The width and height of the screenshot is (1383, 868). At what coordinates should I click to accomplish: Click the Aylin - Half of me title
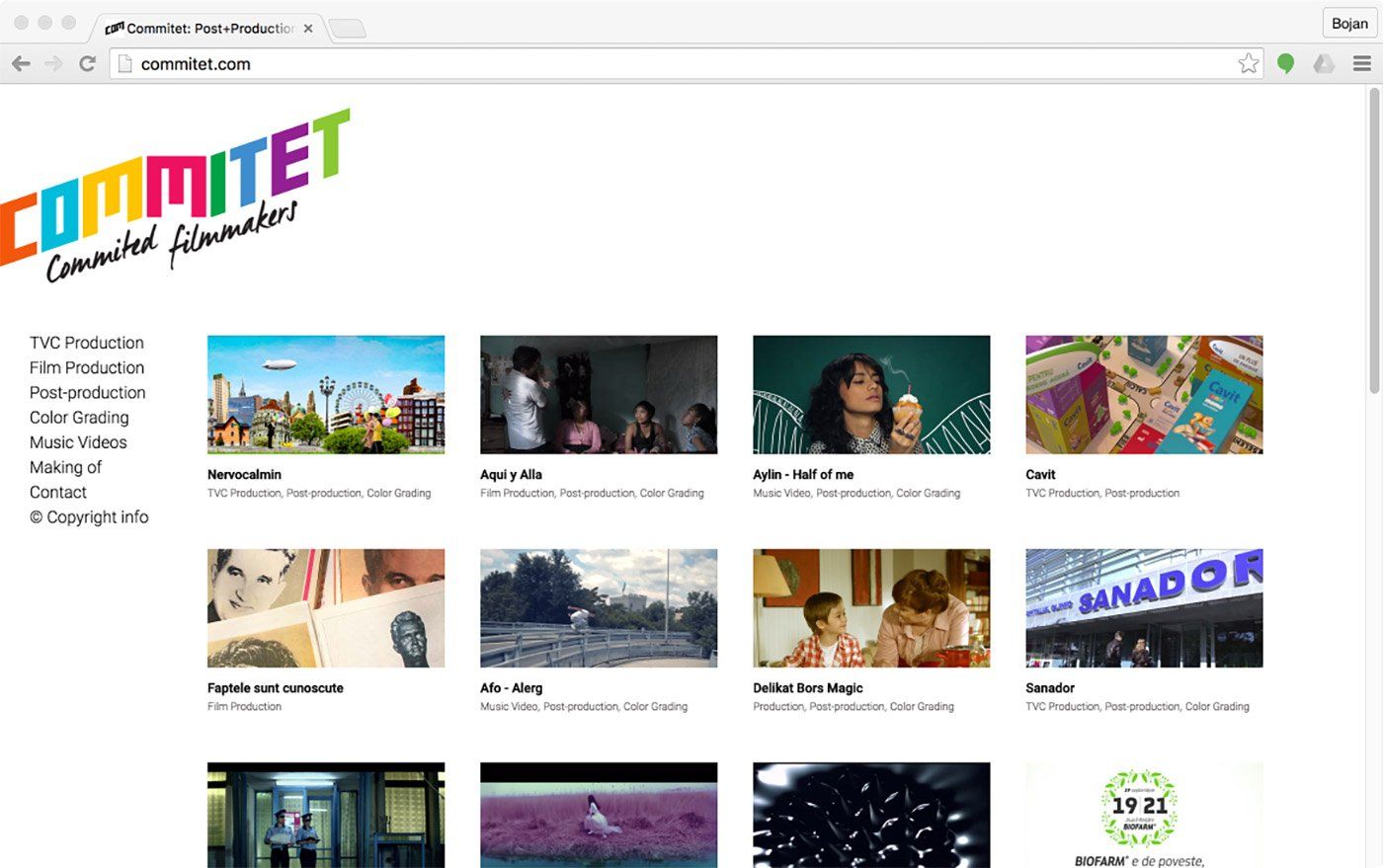pos(803,474)
